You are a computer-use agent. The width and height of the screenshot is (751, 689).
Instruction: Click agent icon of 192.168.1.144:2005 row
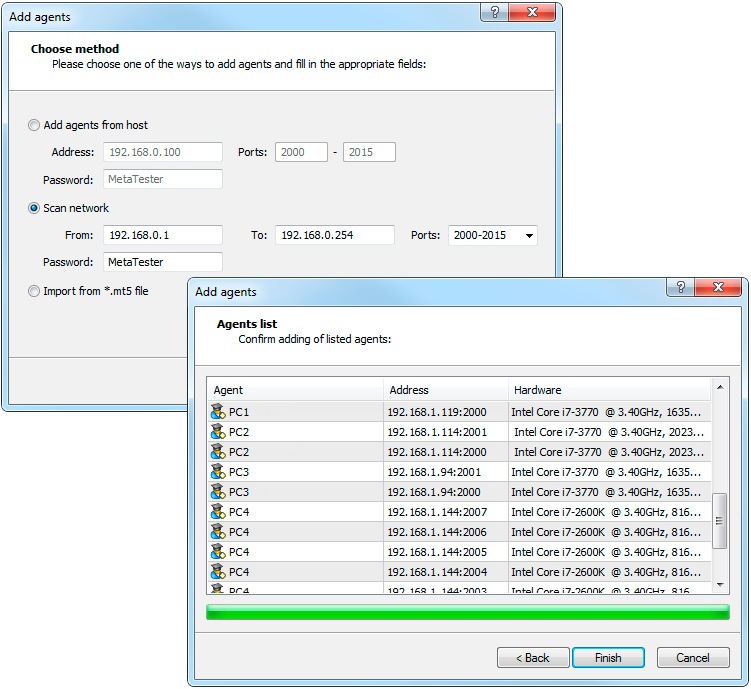click(218, 552)
